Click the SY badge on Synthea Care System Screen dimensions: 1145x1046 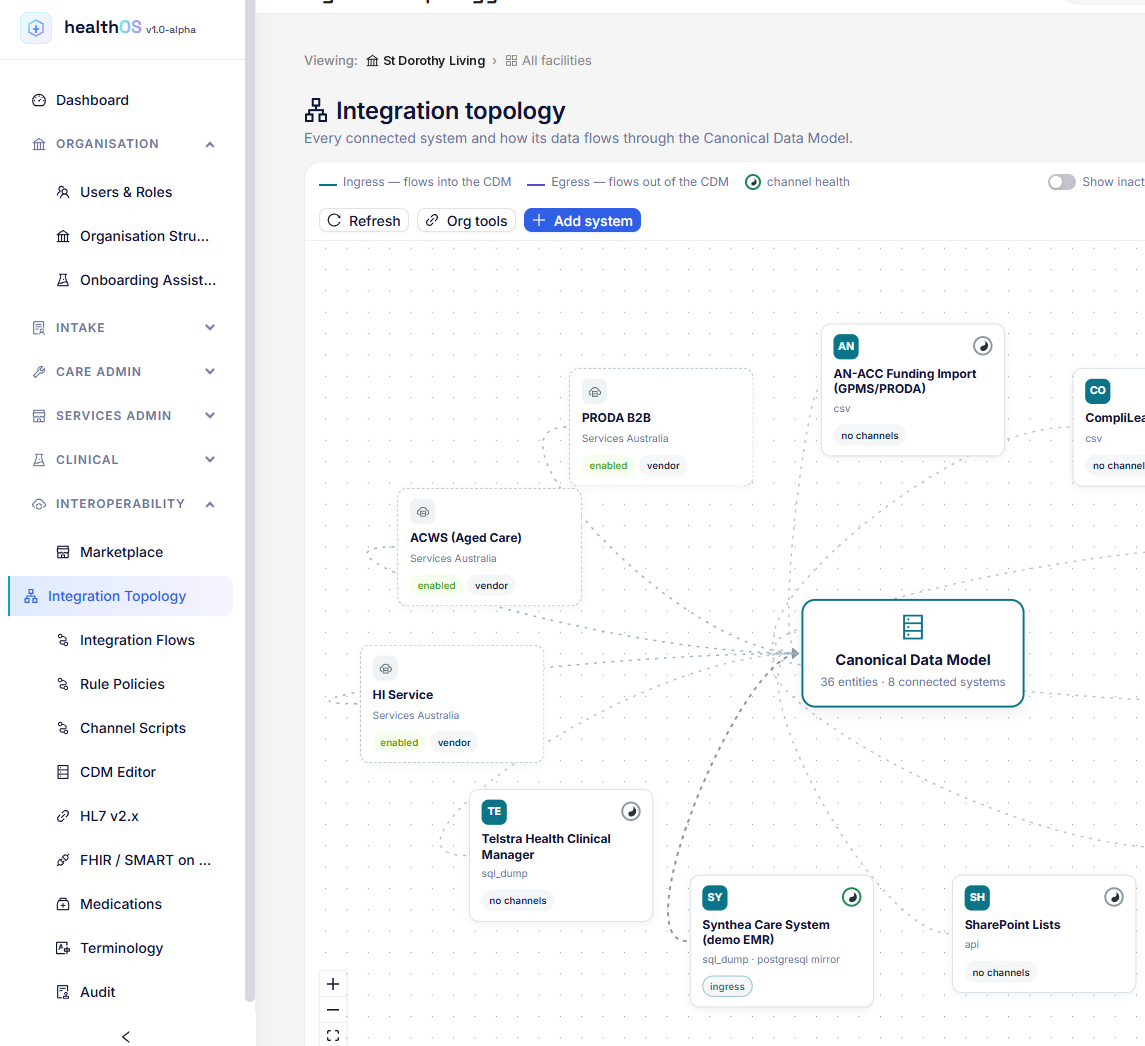point(715,897)
